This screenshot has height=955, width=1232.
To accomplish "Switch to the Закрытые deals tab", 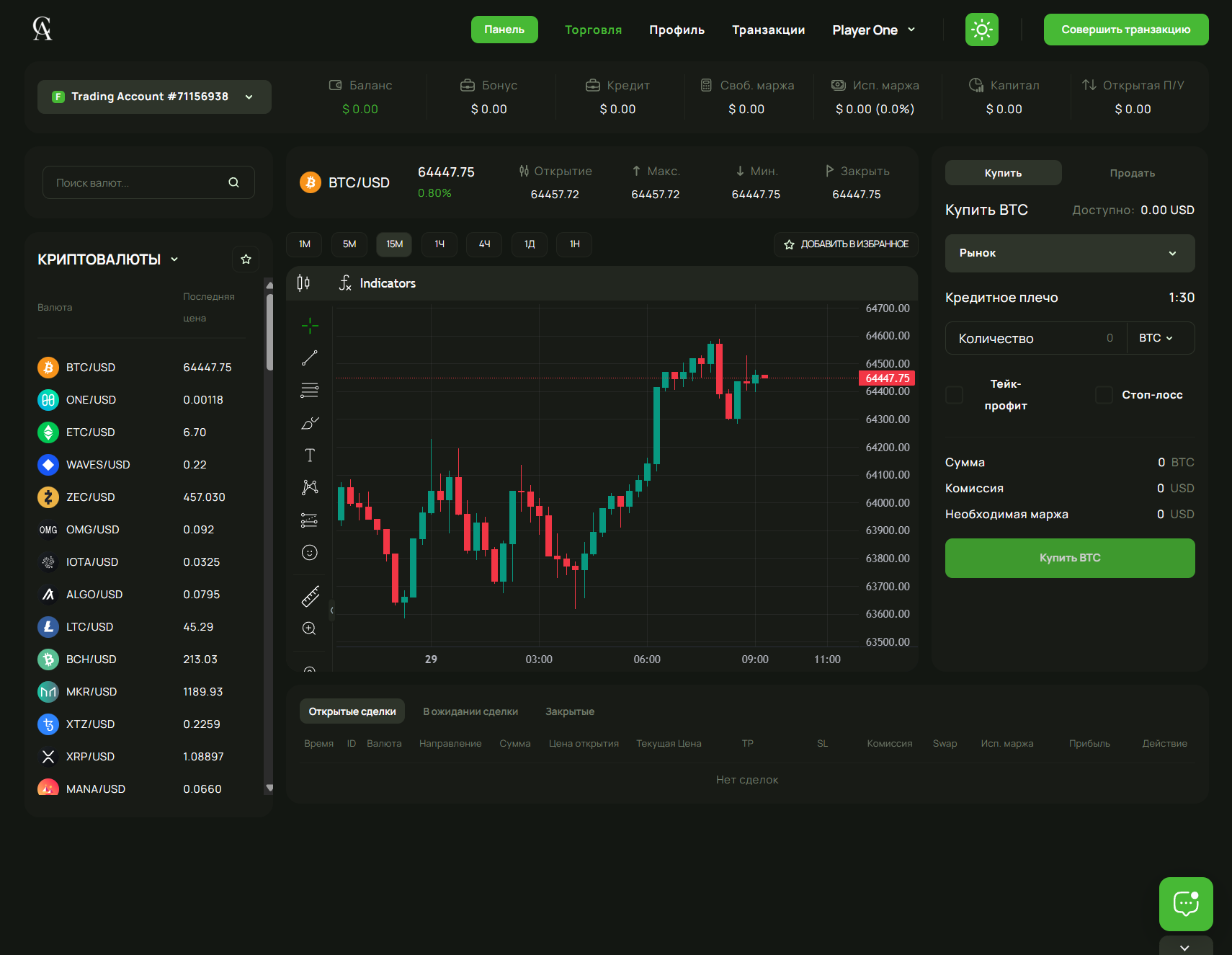I will click(x=569, y=711).
